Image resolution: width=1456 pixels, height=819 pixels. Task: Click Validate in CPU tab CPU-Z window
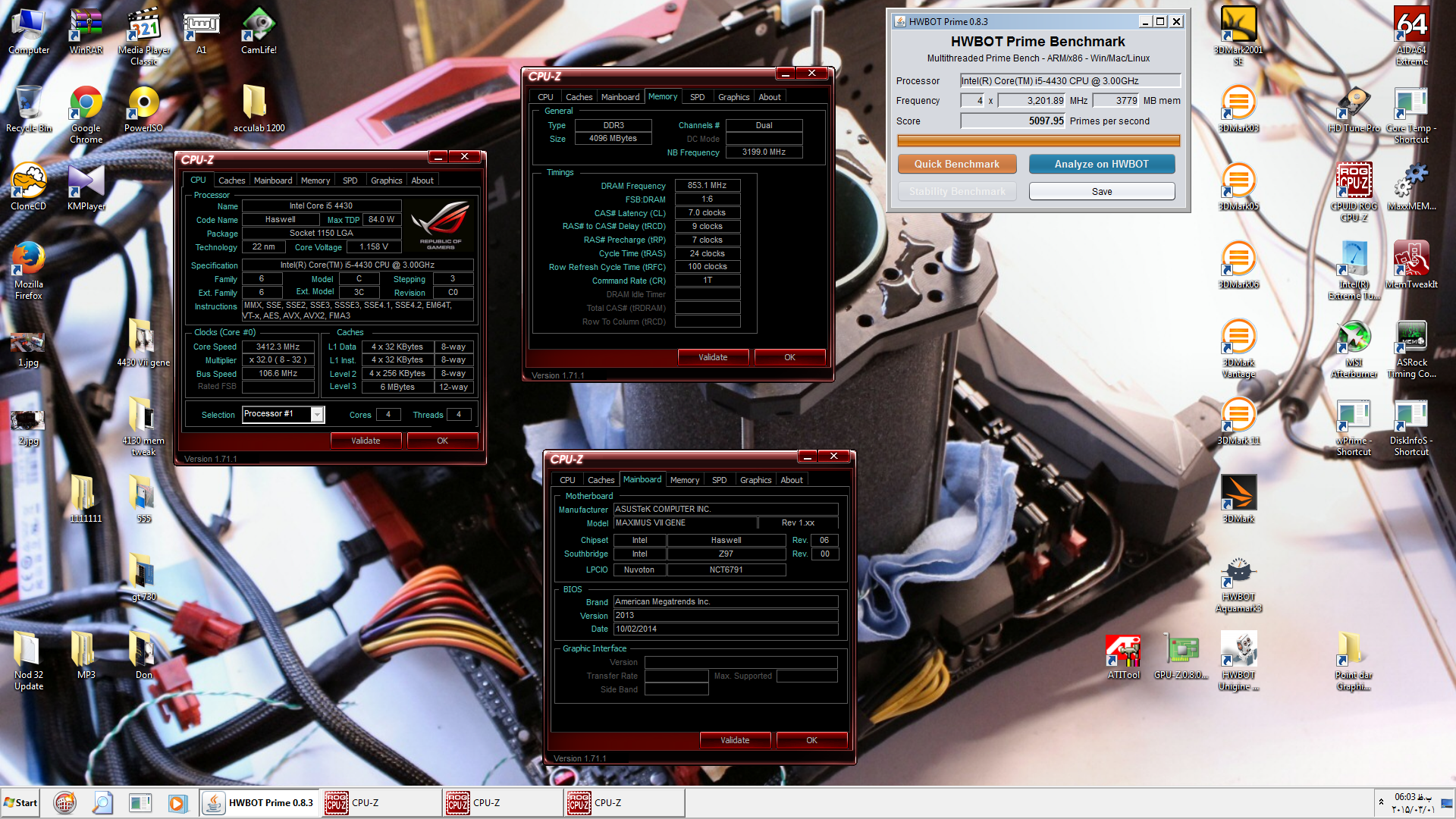pyautogui.click(x=366, y=441)
